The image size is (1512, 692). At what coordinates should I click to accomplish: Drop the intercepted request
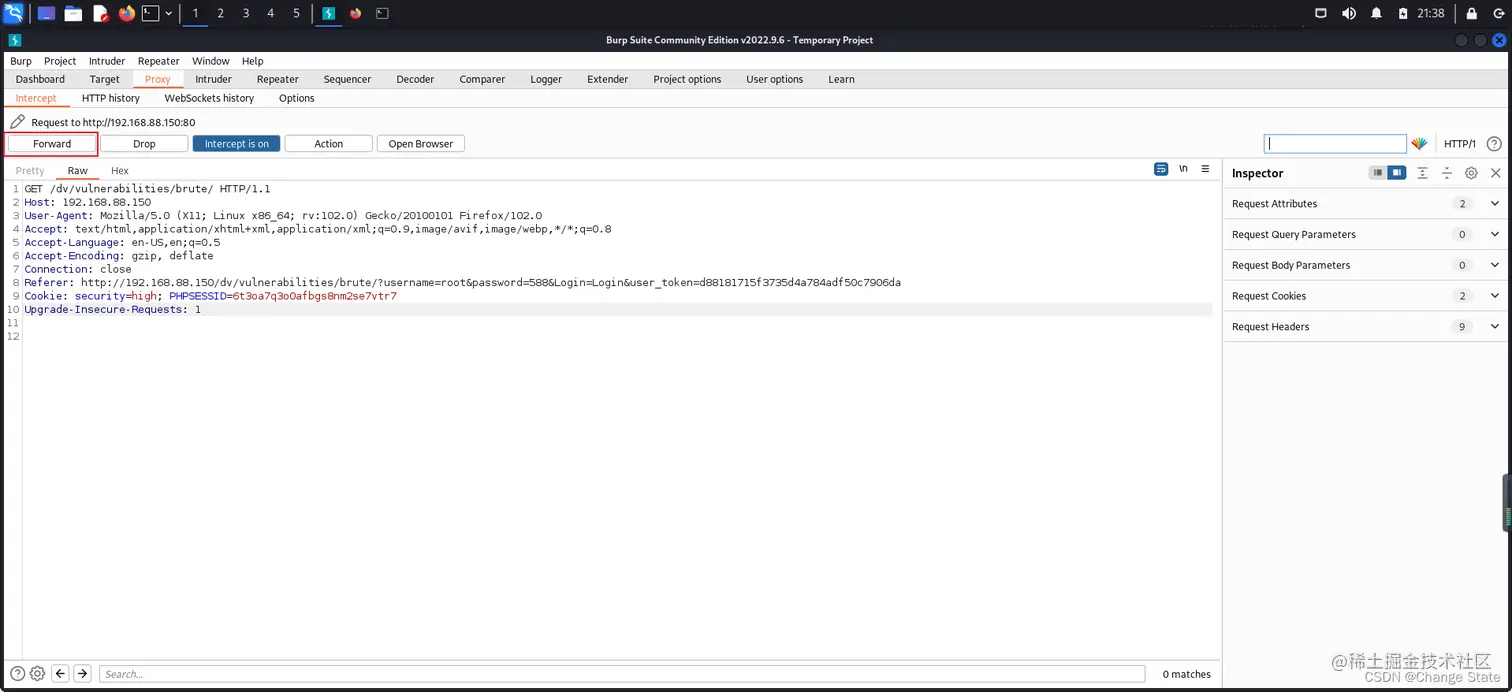(x=144, y=144)
